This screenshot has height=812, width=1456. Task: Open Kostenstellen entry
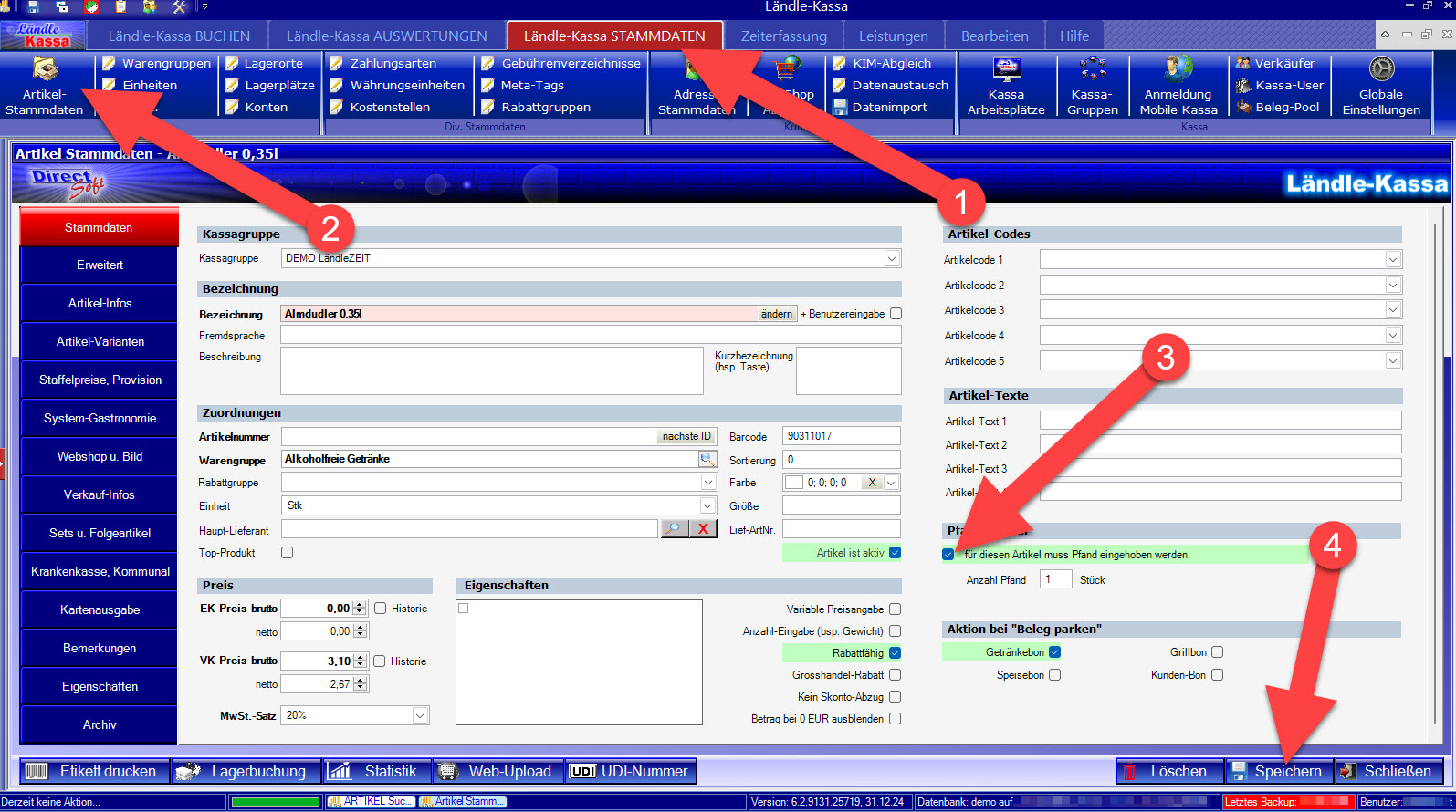click(x=380, y=107)
